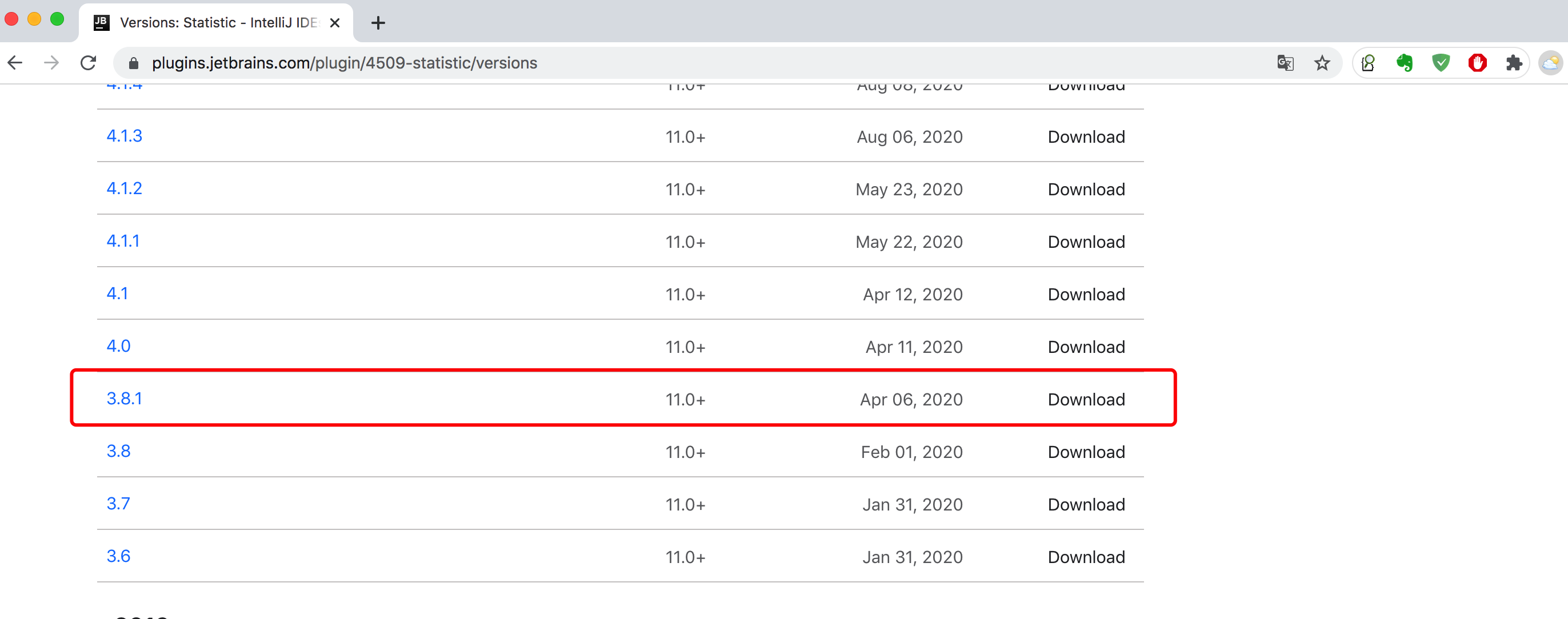Open the puzzle-piece Extensions menu
The width and height of the screenshot is (1568, 619).
tap(1514, 63)
